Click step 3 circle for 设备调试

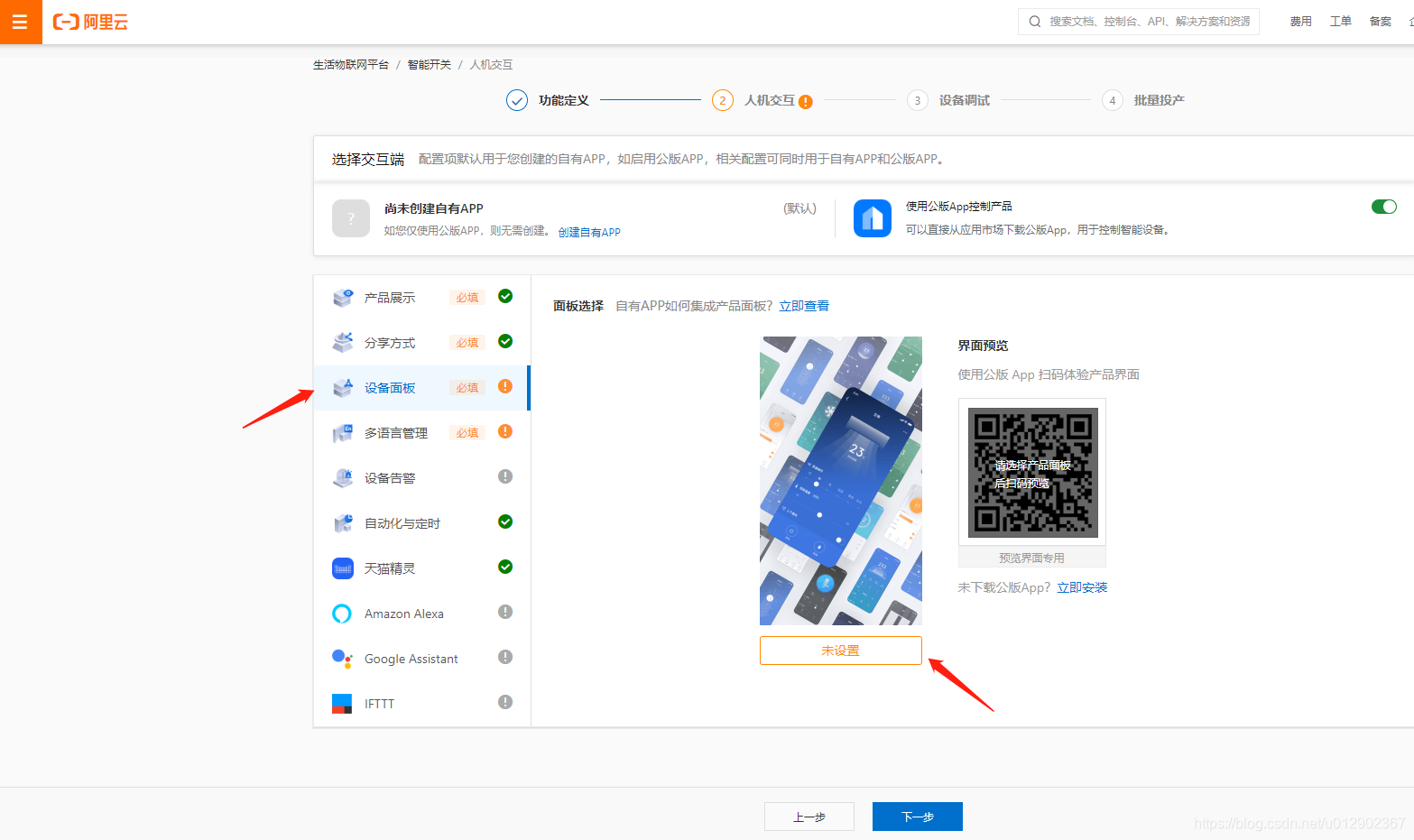[x=918, y=100]
